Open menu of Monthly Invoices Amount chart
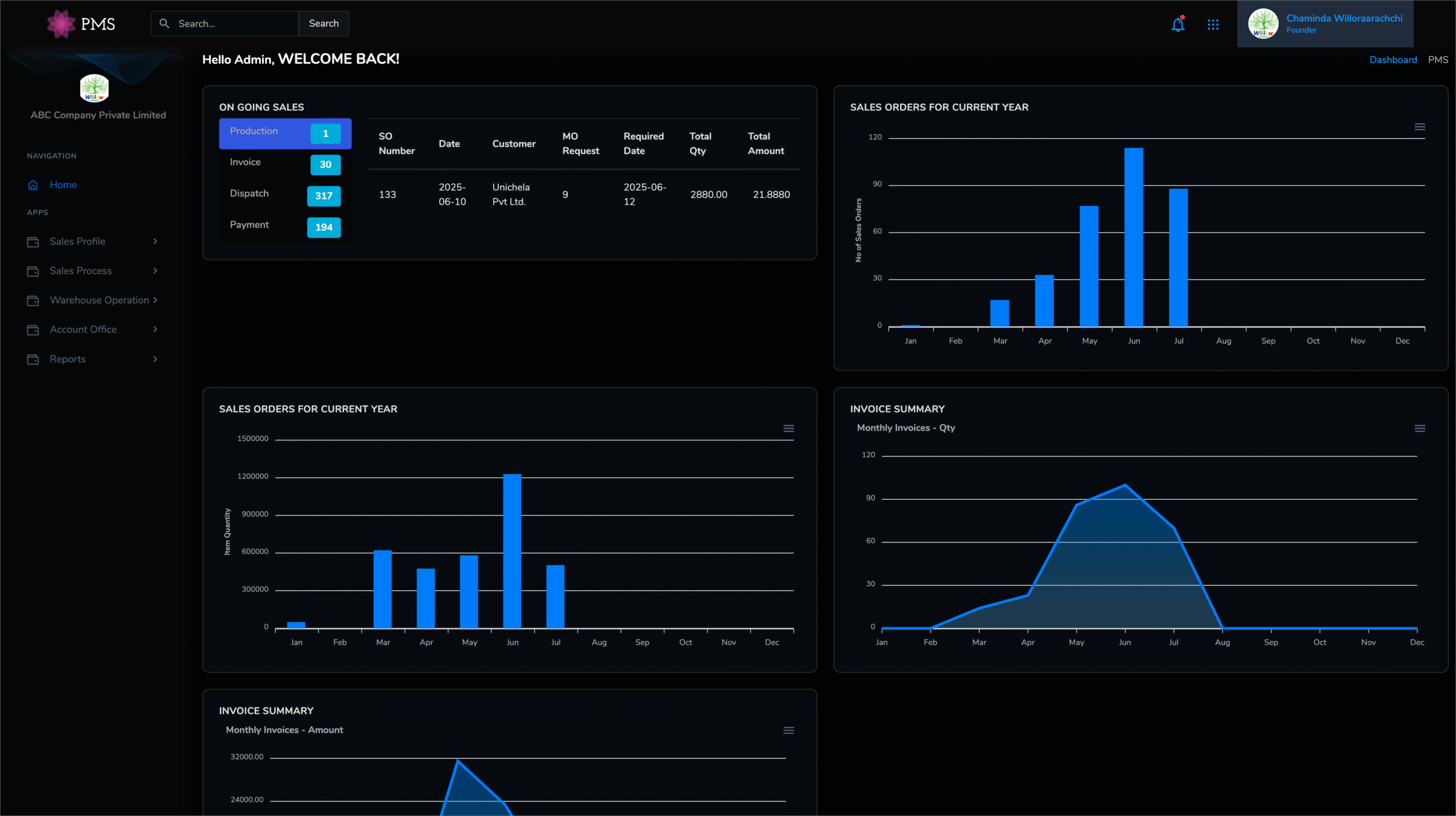The width and height of the screenshot is (1456, 816). click(788, 730)
